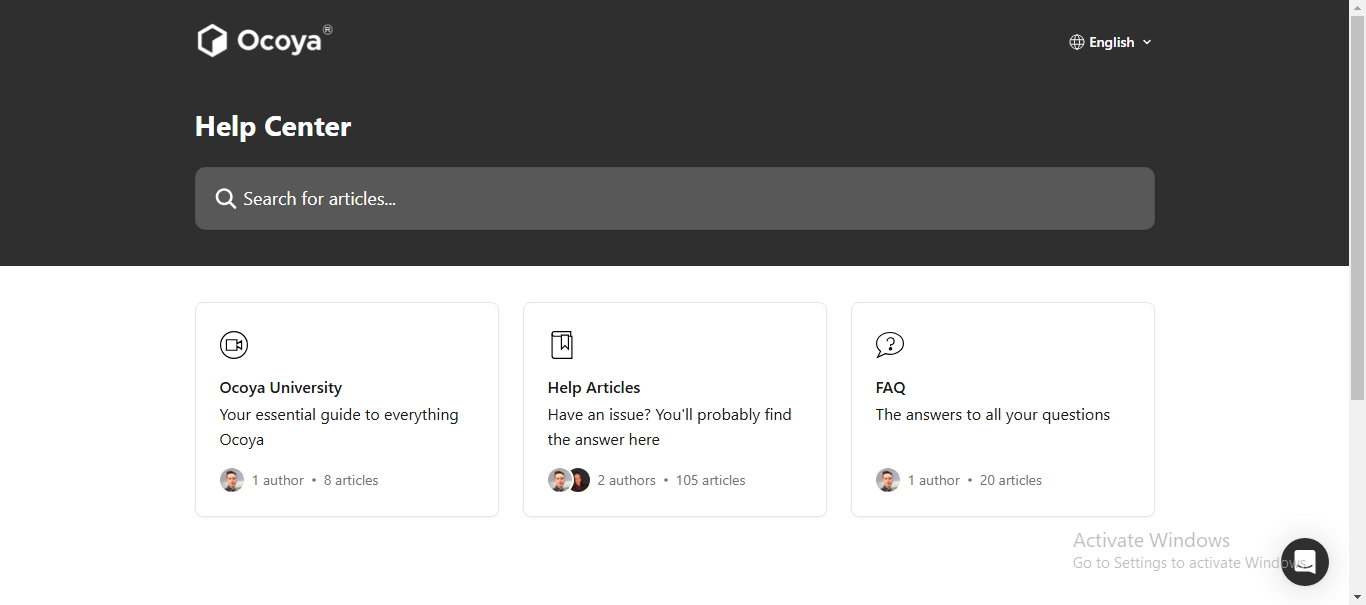
Task: Click the "20 articles" count text
Action: pos(1011,480)
